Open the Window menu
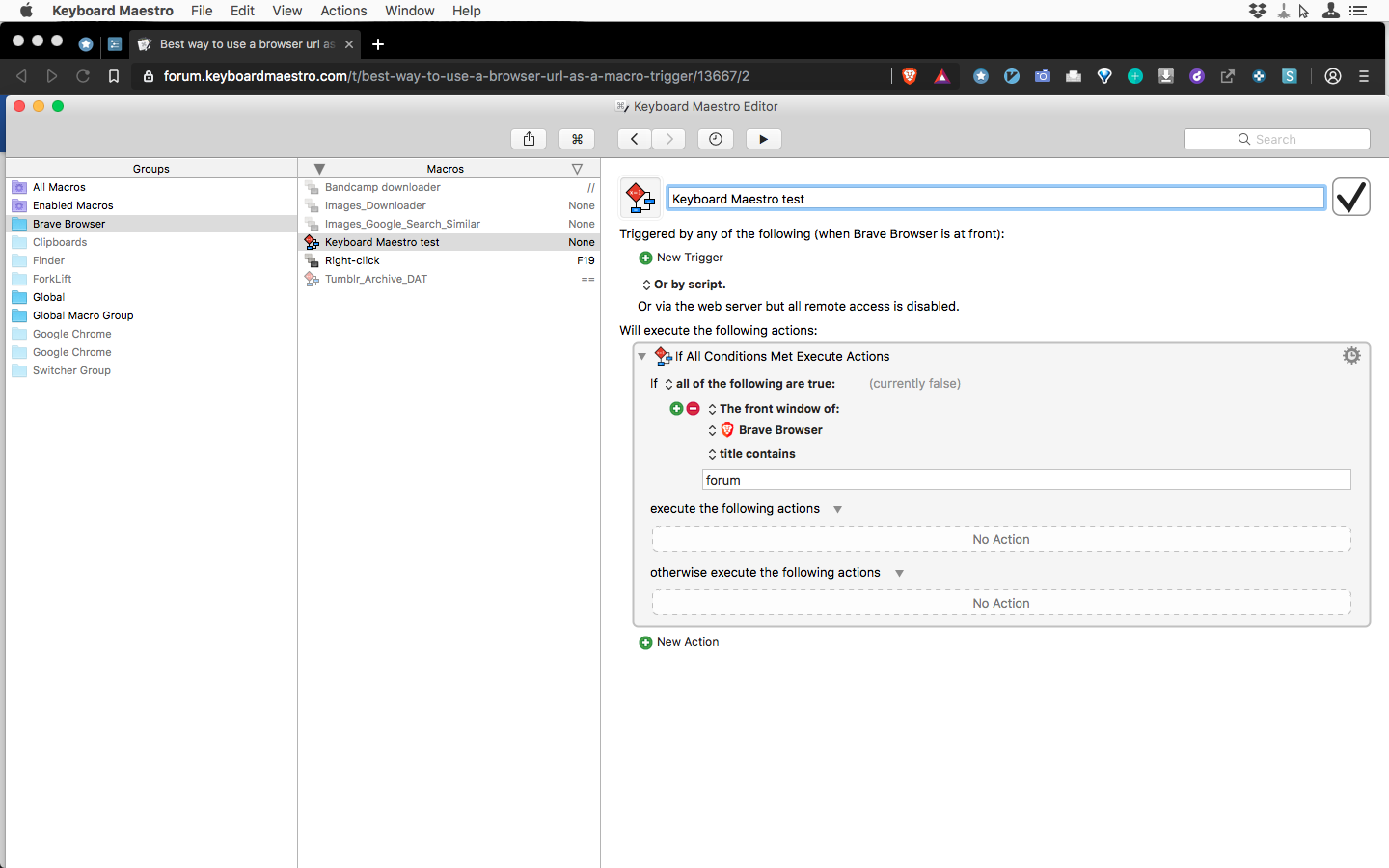 pos(410,11)
